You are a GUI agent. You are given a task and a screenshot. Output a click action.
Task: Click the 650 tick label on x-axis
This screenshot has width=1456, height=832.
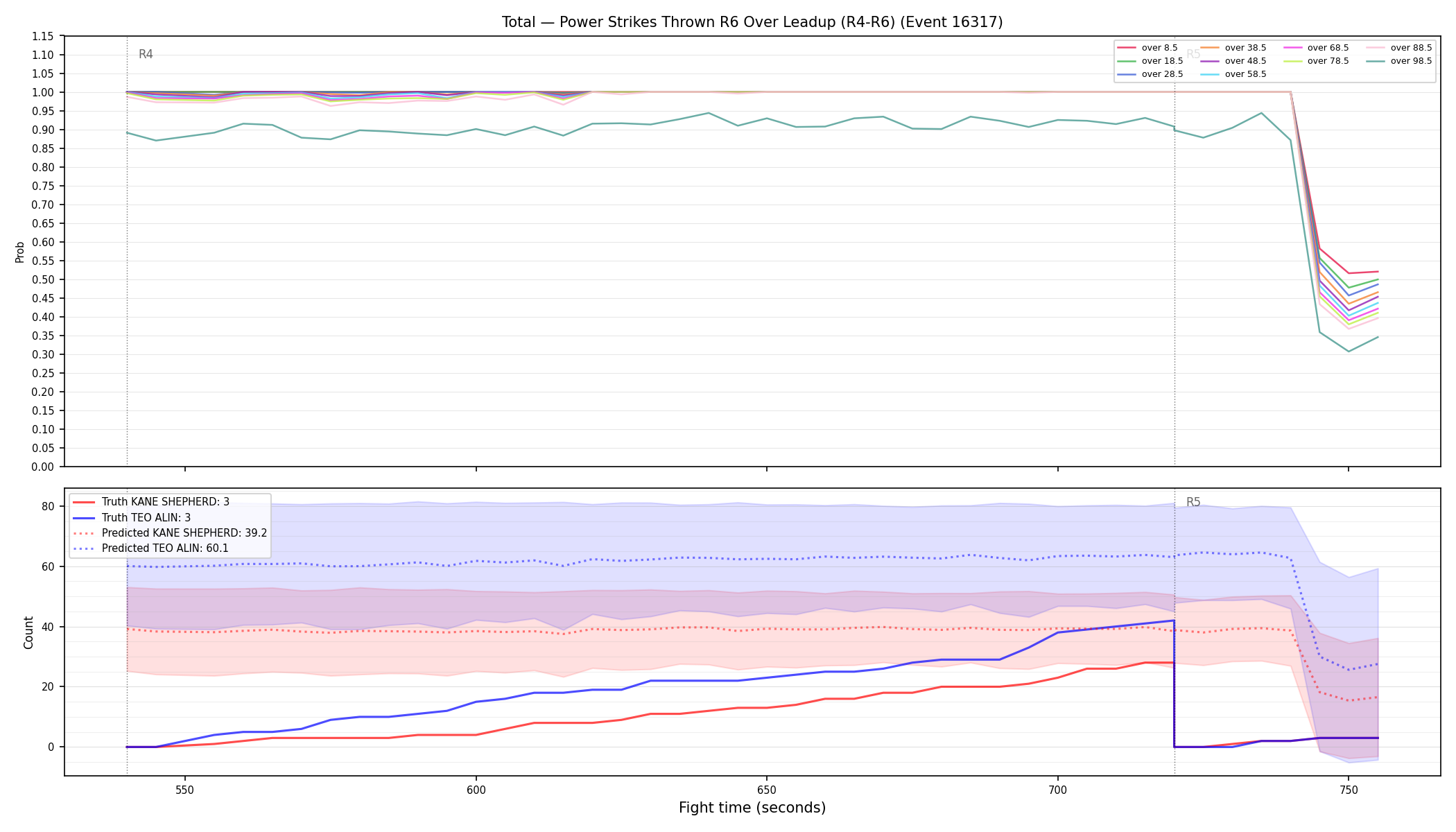coord(766,790)
